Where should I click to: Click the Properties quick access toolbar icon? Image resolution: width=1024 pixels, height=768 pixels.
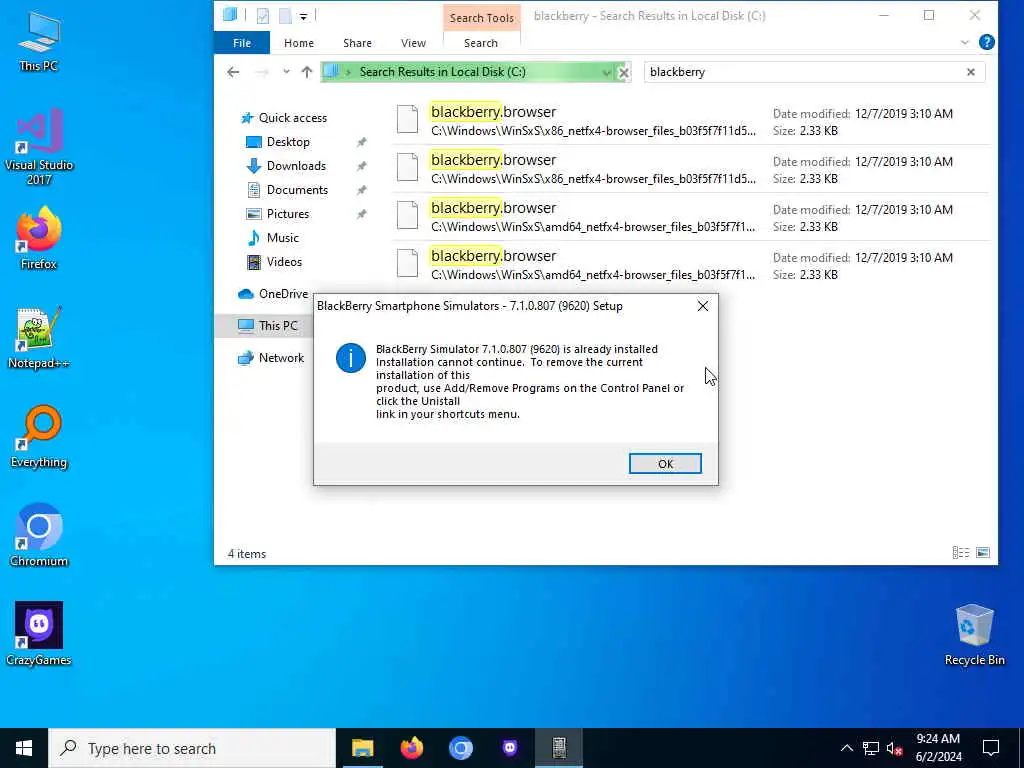[263, 16]
